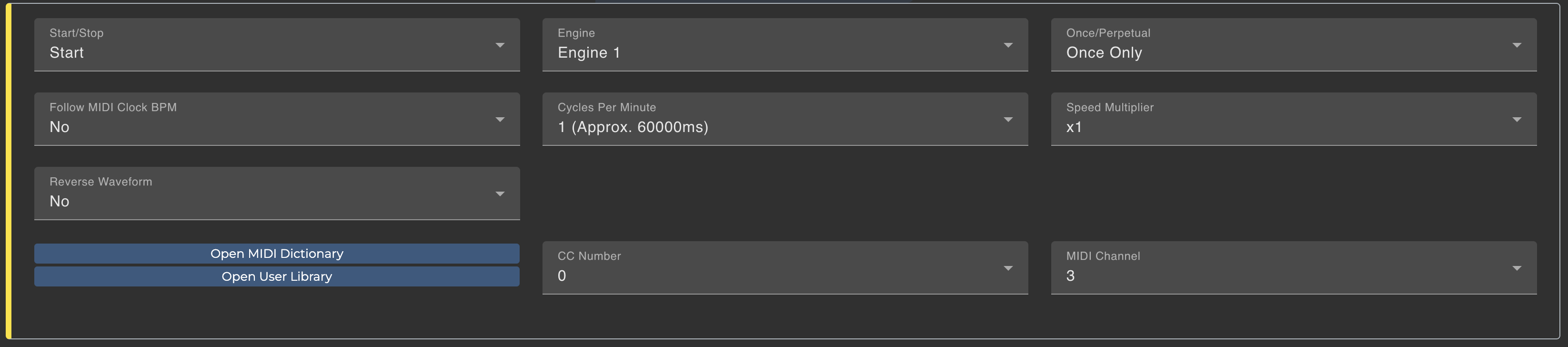This screenshot has width=1568, height=347.
Task: Click the arrow next to Once Only
Action: pos(1516,45)
